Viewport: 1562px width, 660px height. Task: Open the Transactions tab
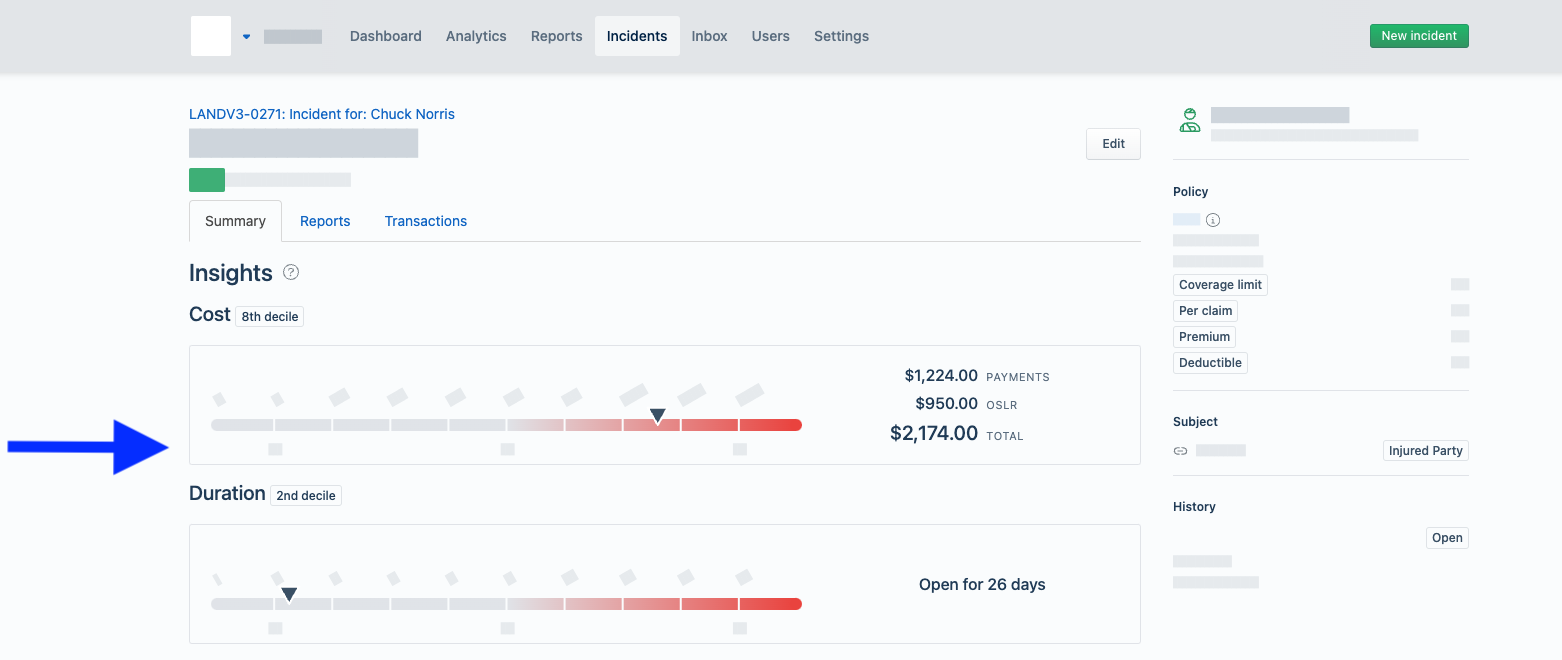(426, 221)
